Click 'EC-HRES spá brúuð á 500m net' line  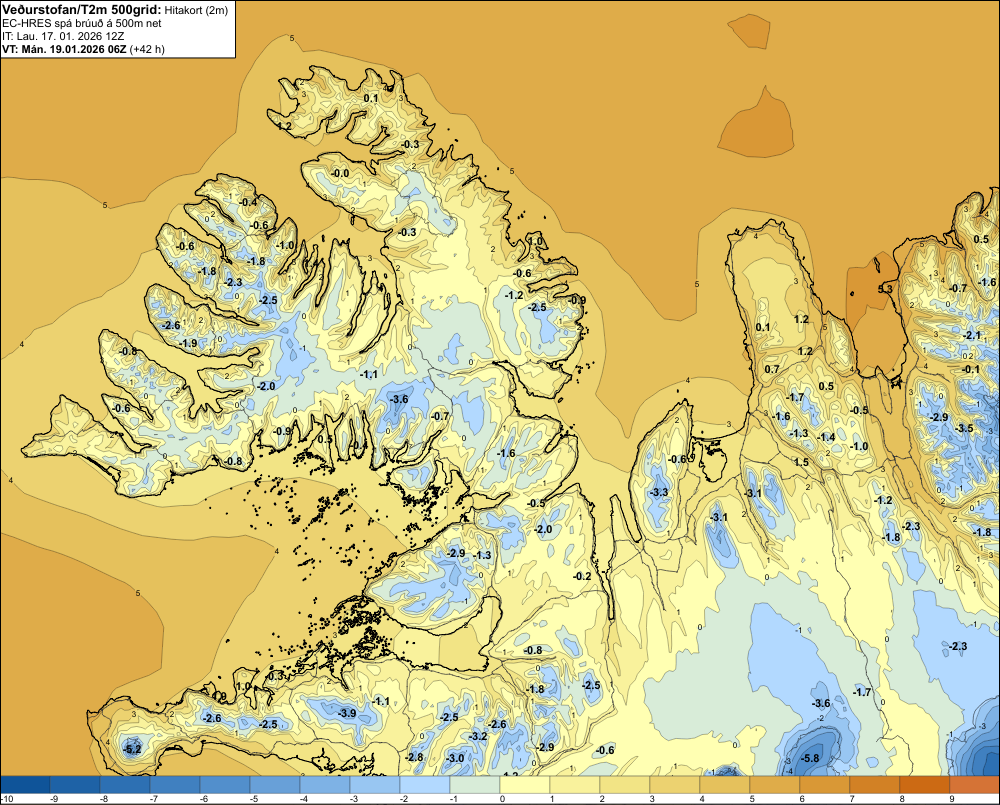click(82, 24)
